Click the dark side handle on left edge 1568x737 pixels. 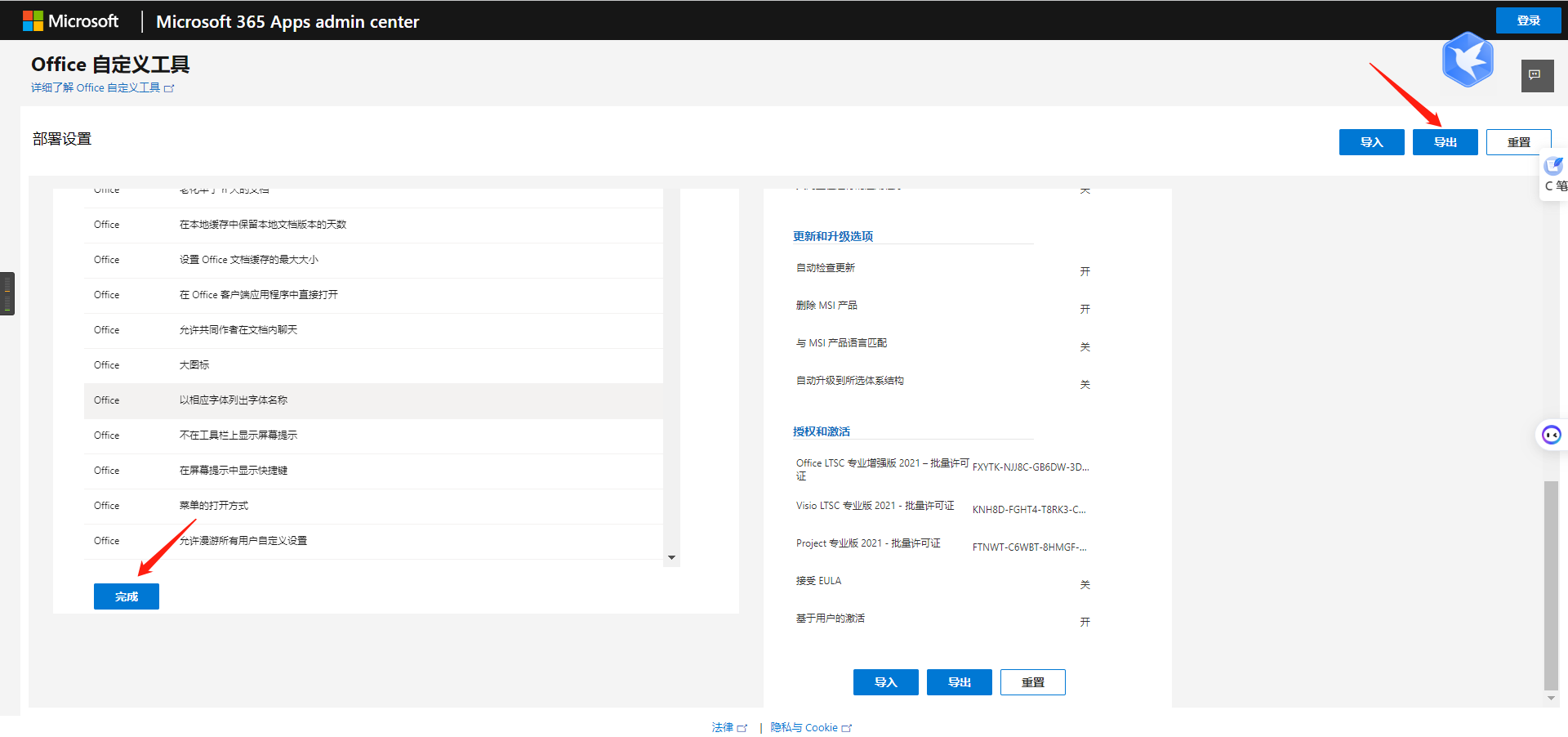(x=7, y=293)
